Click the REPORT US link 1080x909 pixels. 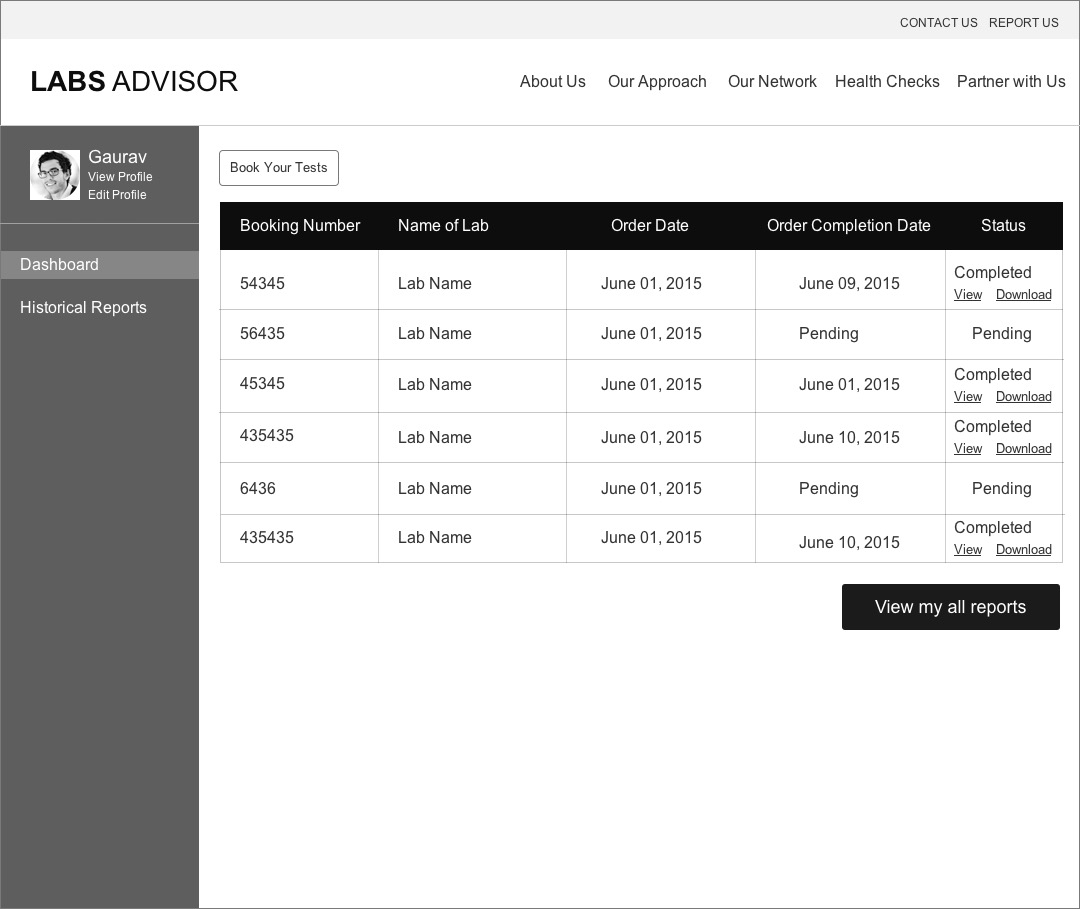tap(1023, 23)
